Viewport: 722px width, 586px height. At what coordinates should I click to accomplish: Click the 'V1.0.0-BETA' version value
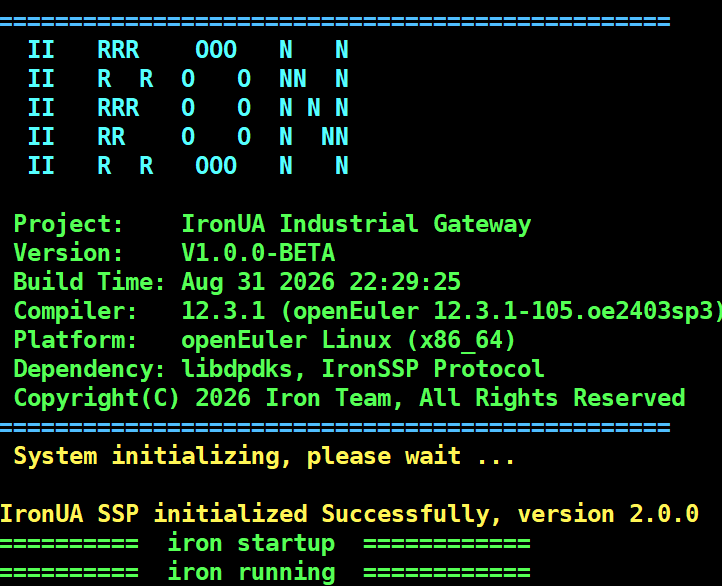coord(258,253)
